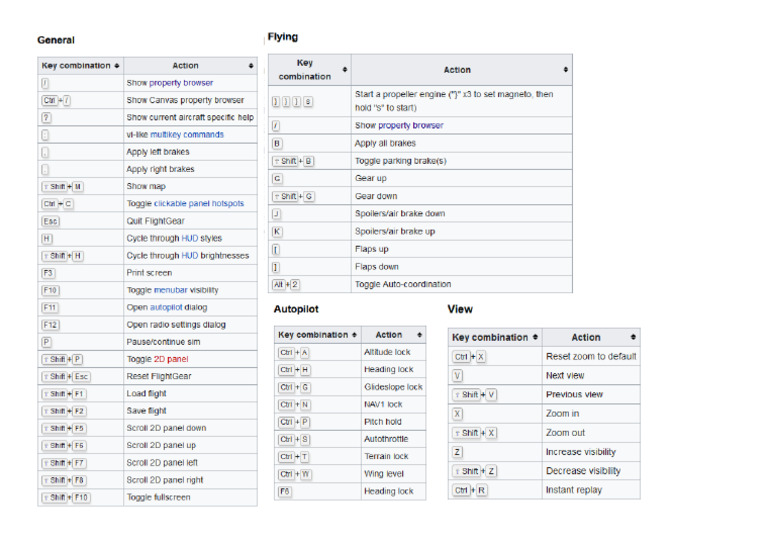768x543 pixels.
Task: Open the 2D panel link
Action: point(170,359)
